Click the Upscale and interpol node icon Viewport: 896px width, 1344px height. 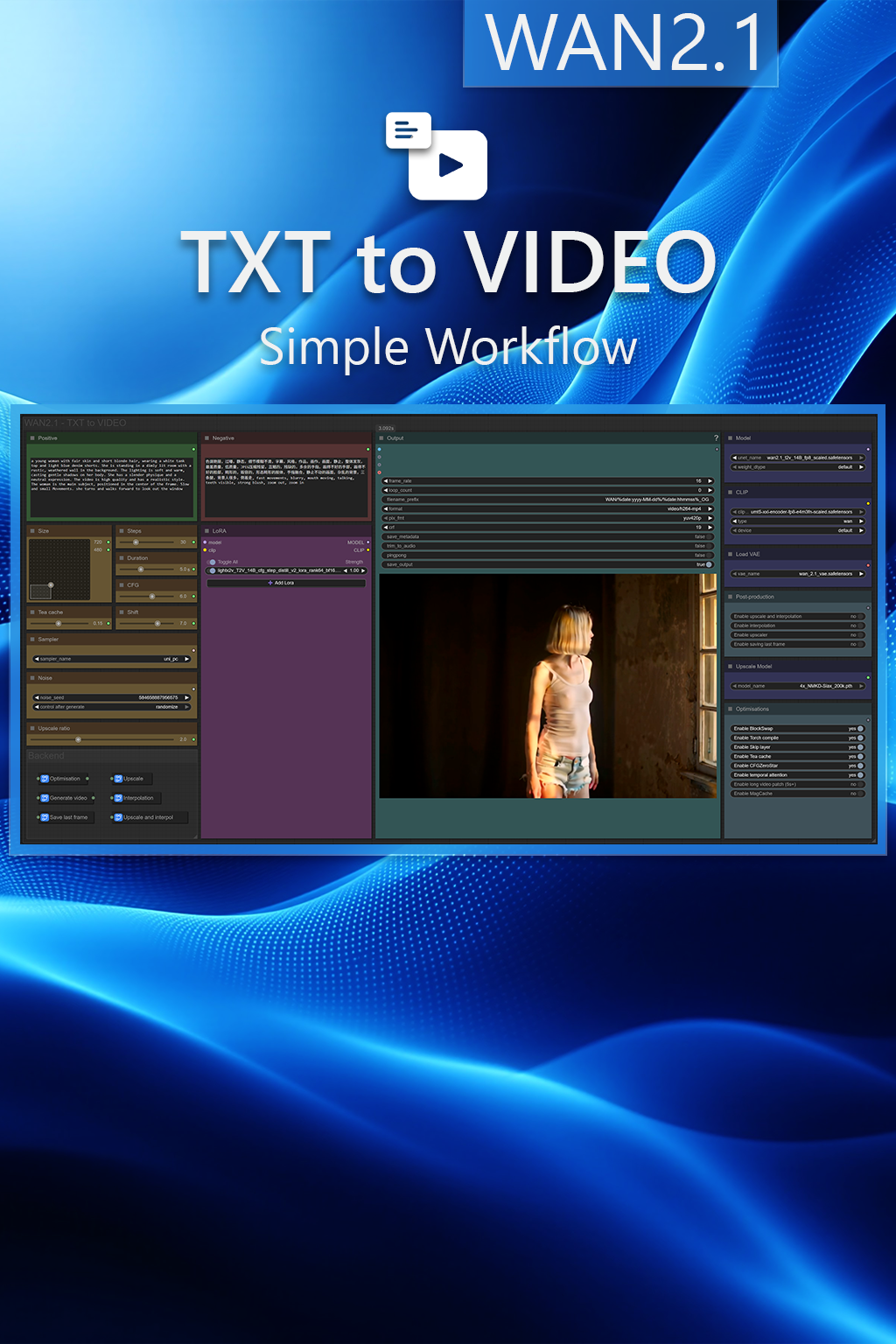point(118,817)
